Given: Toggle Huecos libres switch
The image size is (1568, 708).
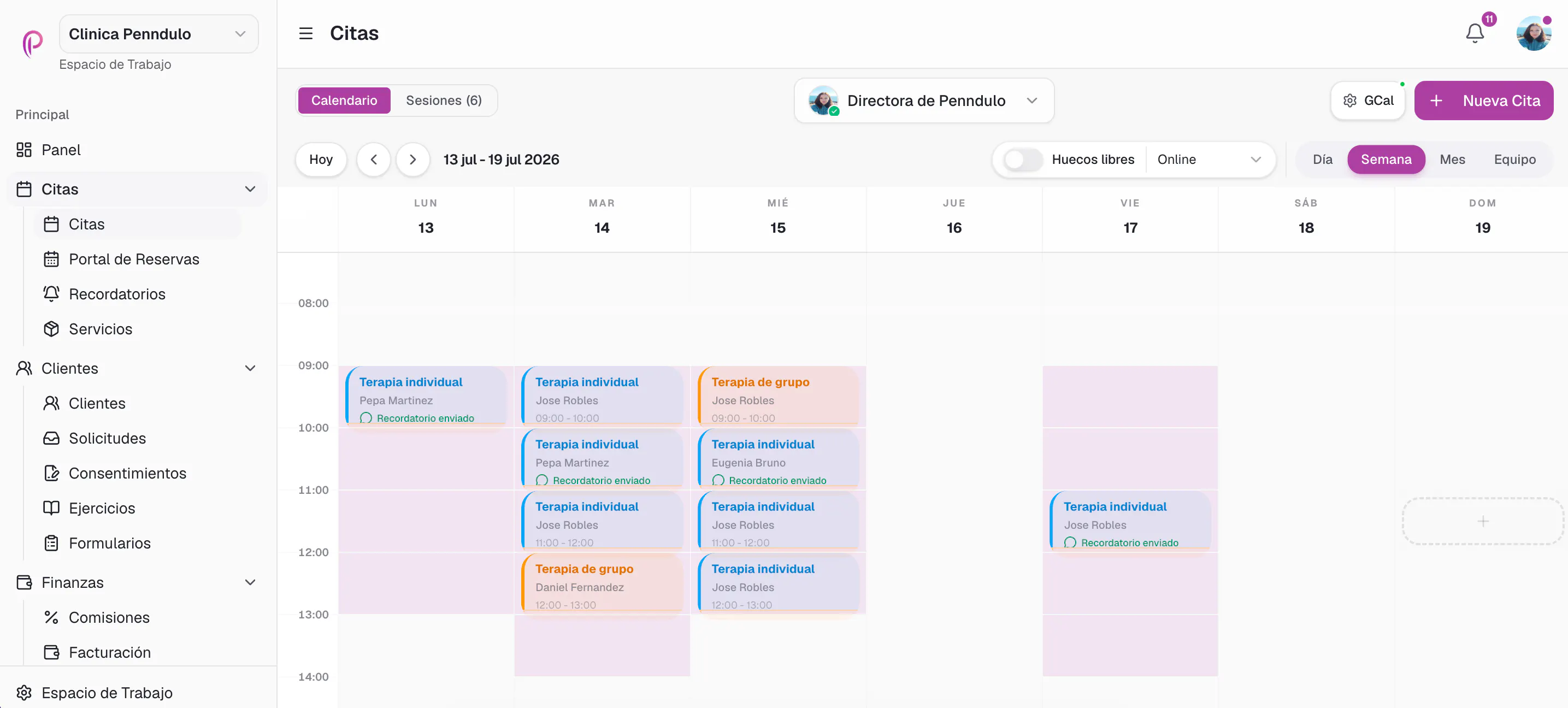Looking at the screenshot, I should [x=1023, y=160].
